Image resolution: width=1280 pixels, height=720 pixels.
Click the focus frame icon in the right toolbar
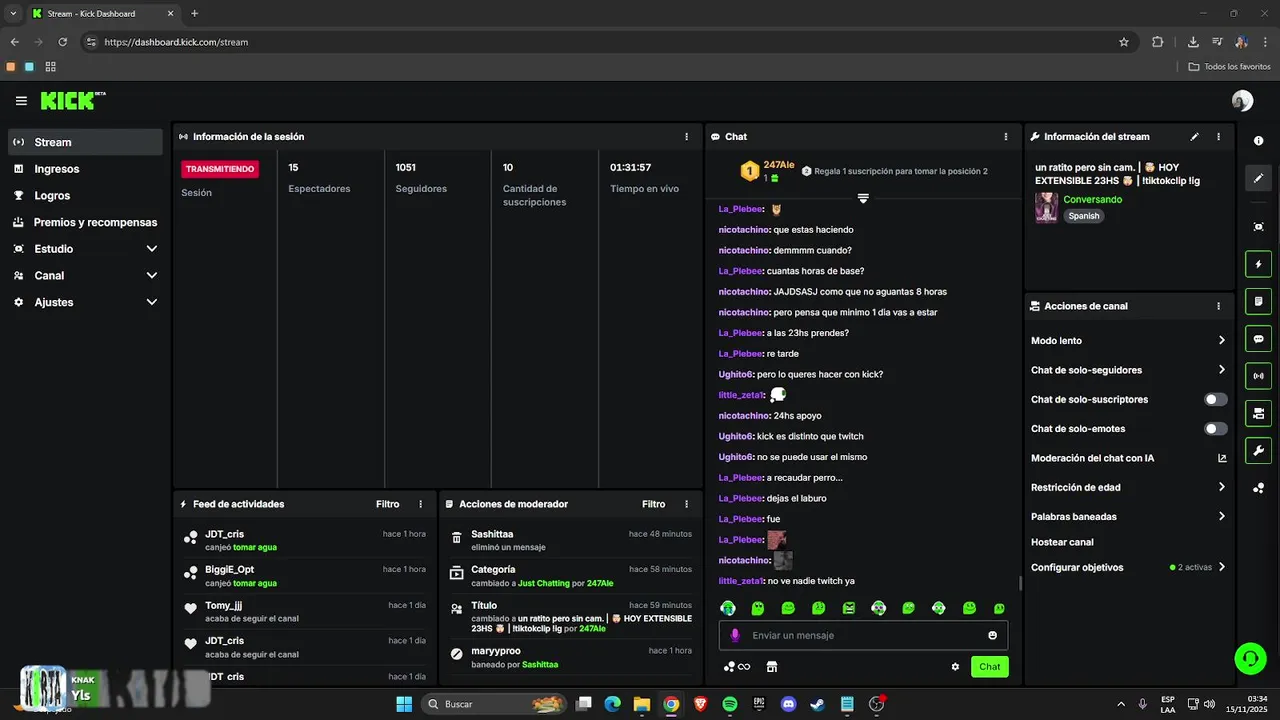pos(1259,227)
